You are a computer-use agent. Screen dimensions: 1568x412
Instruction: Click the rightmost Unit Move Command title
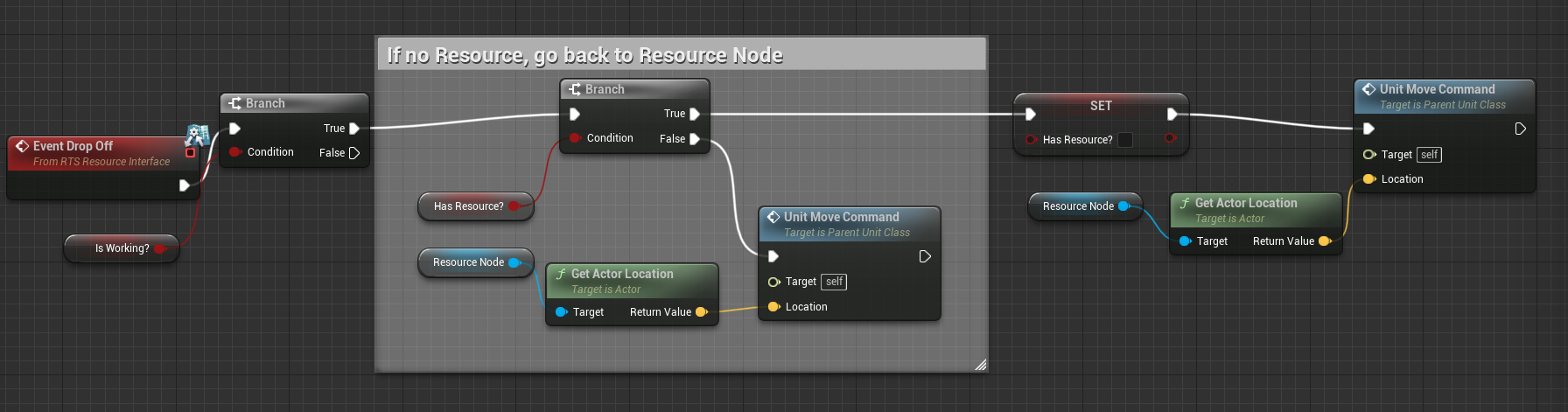[x=1437, y=89]
